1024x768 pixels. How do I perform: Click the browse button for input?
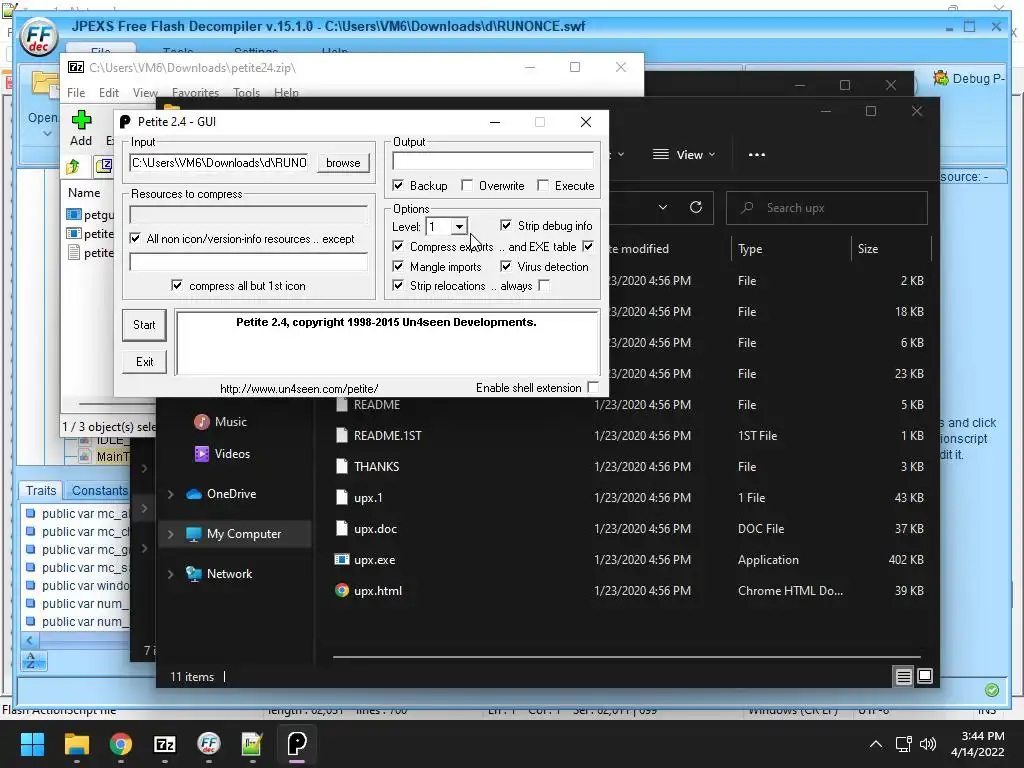point(343,163)
